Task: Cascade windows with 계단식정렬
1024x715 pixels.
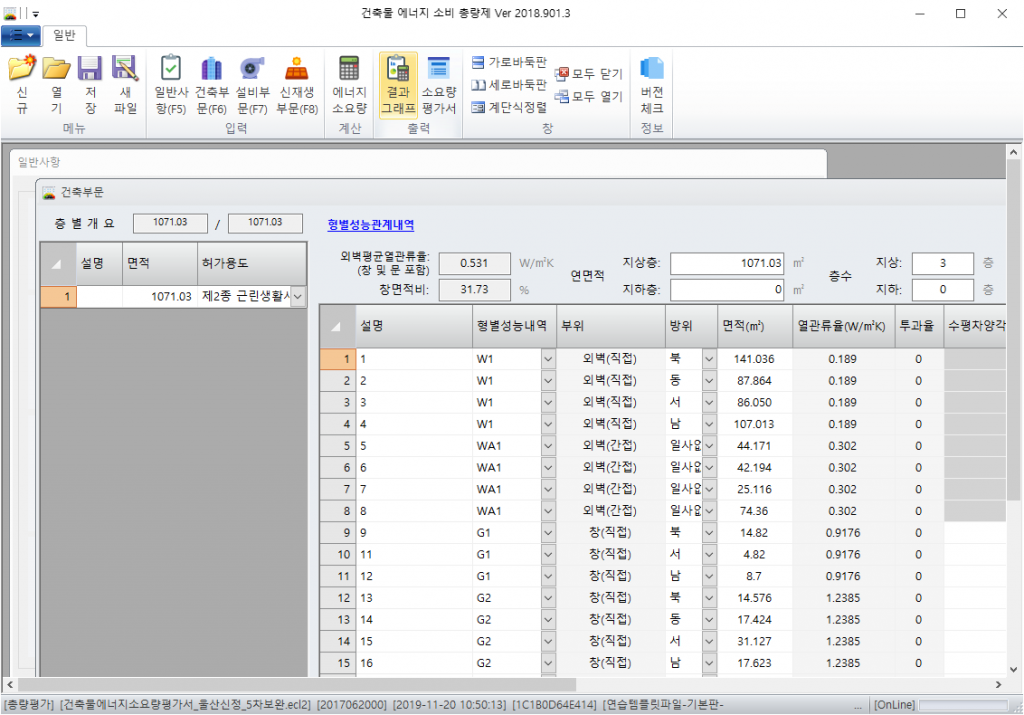Action: pyautogui.click(x=509, y=108)
